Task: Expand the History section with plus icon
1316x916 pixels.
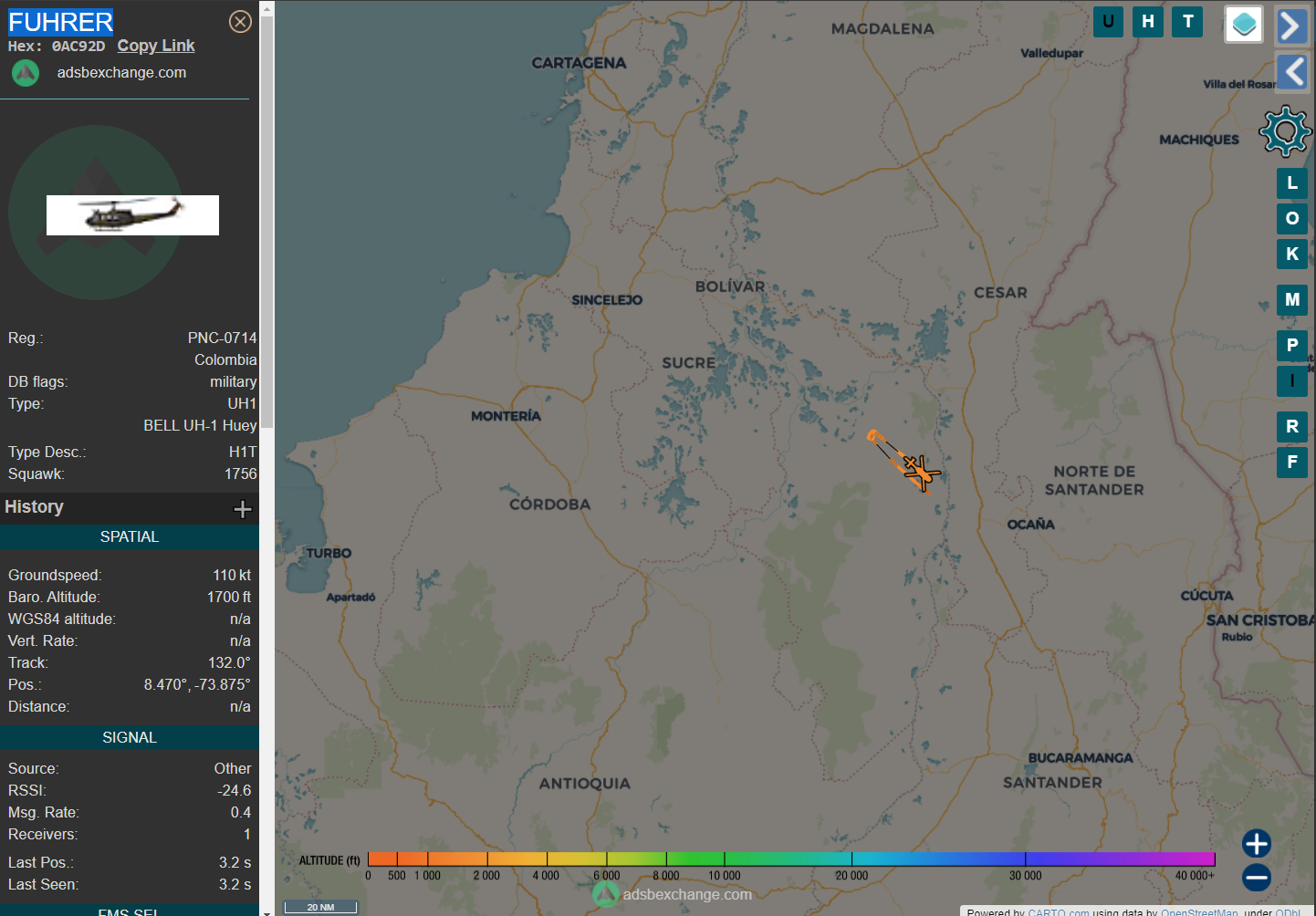Action: click(x=243, y=509)
